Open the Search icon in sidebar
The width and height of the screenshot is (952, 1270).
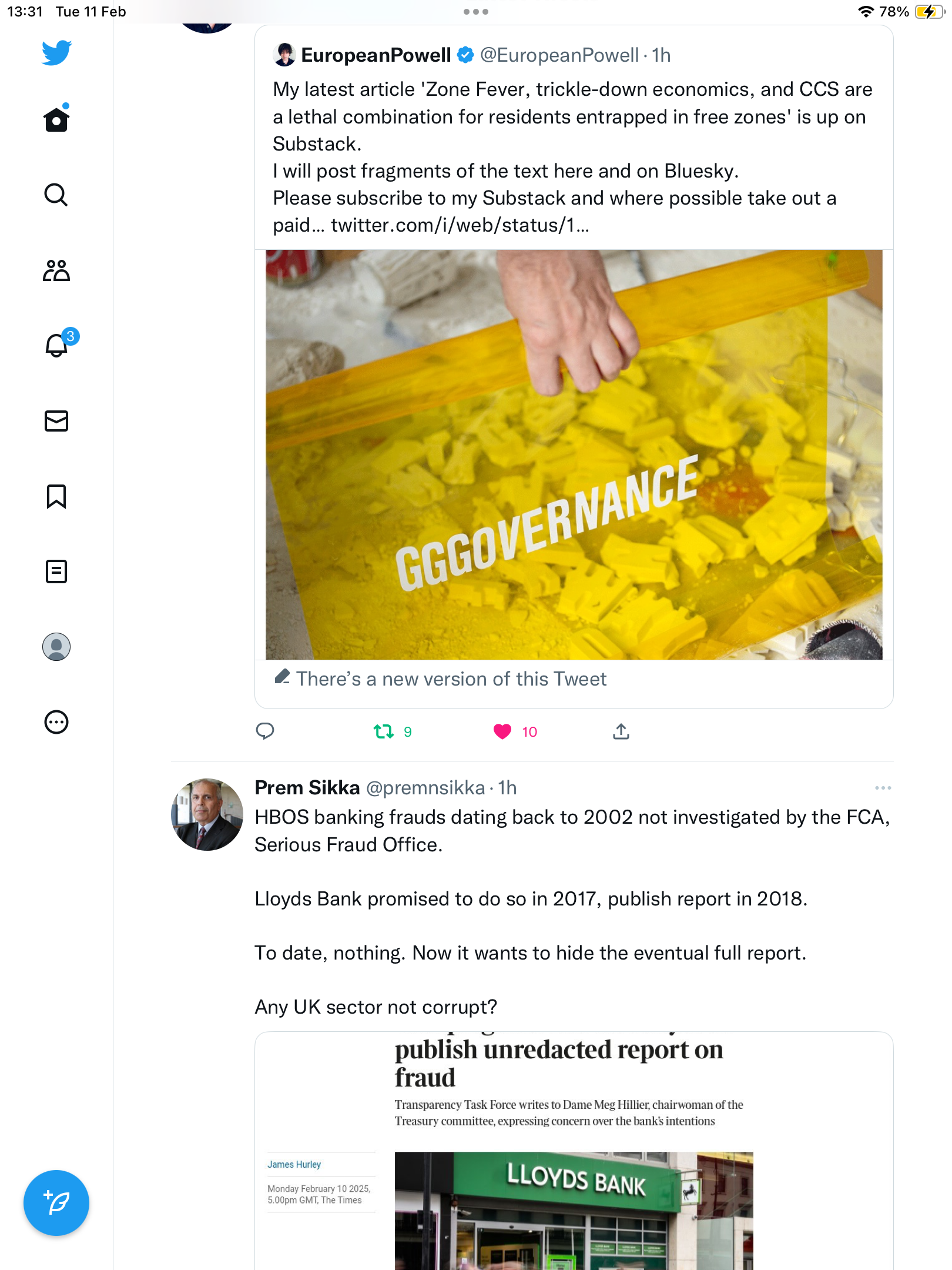pyautogui.click(x=56, y=195)
